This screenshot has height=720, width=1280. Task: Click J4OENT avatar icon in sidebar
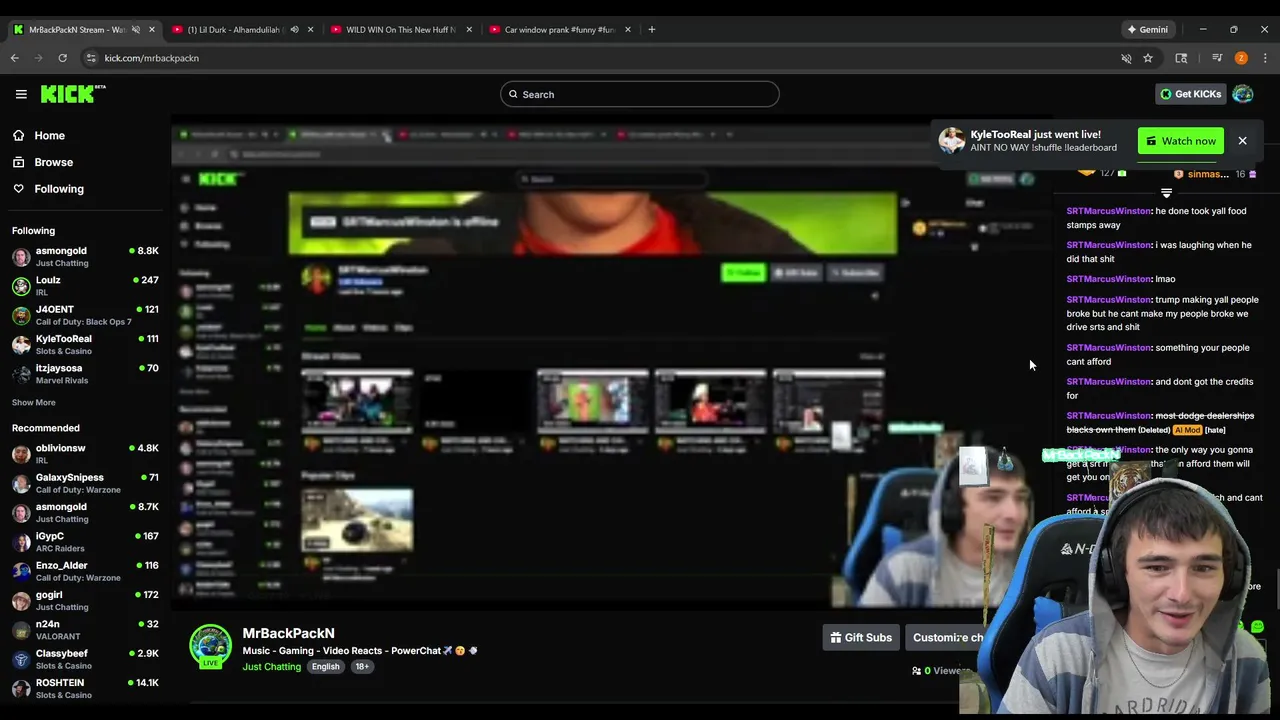click(21, 315)
